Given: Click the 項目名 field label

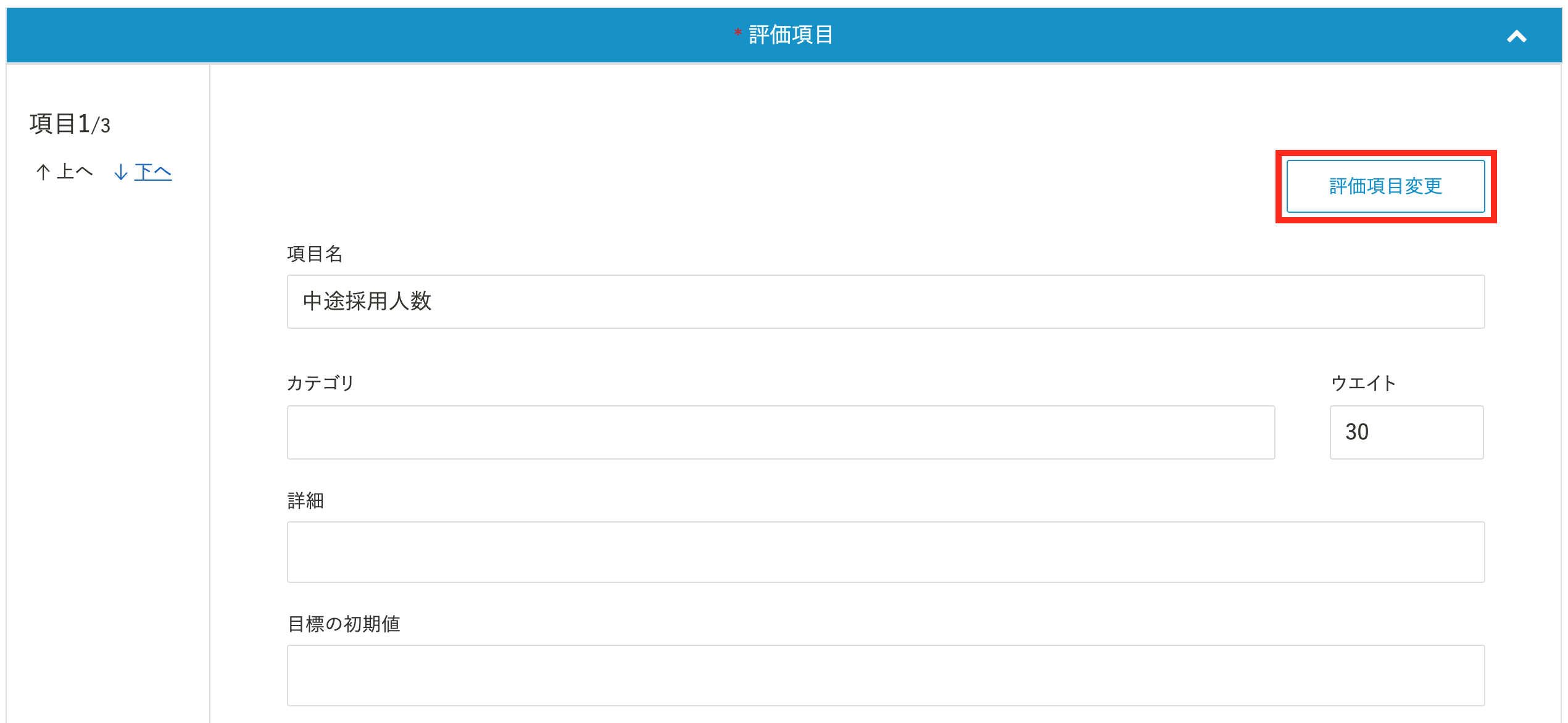Looking at the screenshot, I should coord(315,254).
